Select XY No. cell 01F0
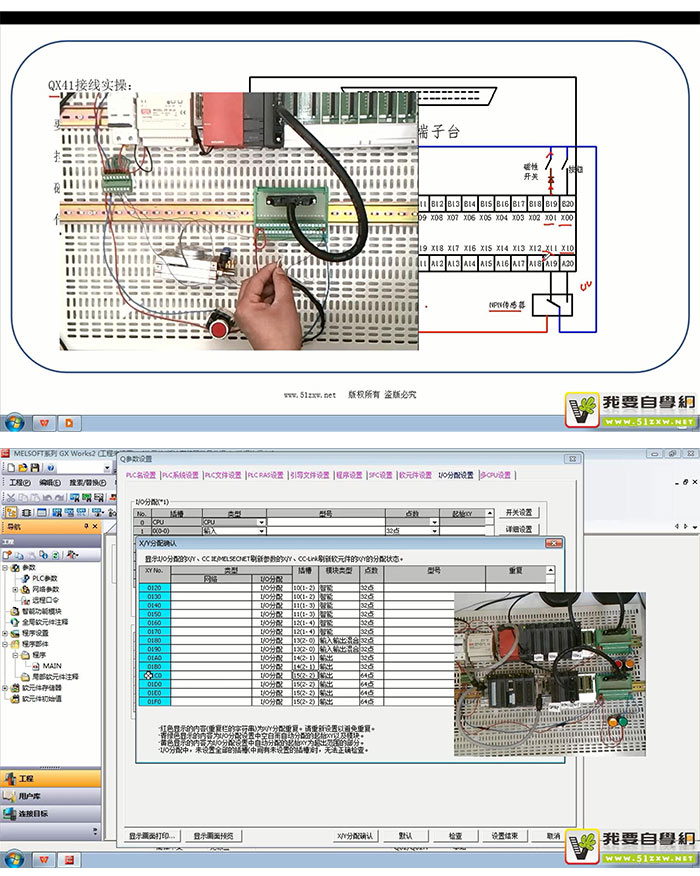The image size is (700, 876). [154, 702]
